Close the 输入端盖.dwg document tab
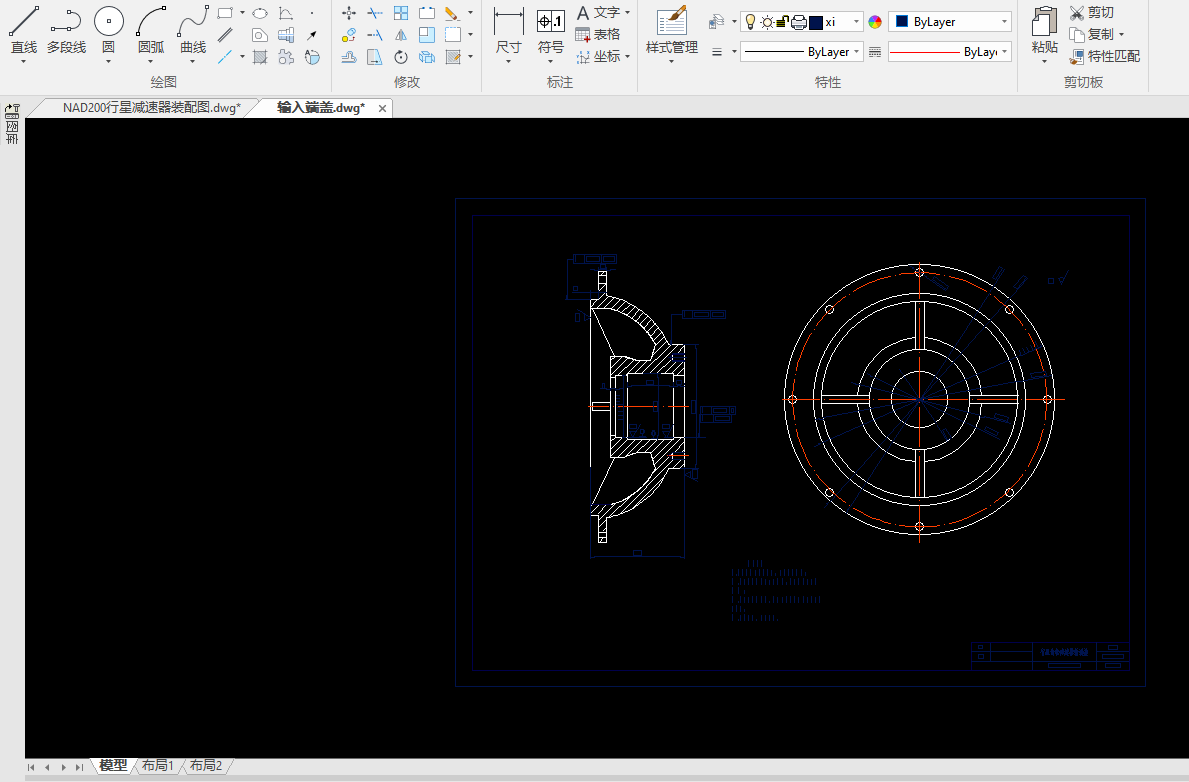Viewport: 1189px width, 782px height. tap(382, 108)
